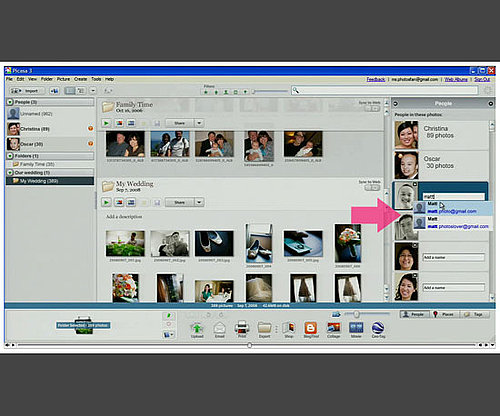The image size is (500, 416).
Task: Click the Upload icon in bottom toolbar
Action: (x=197, y=330)
